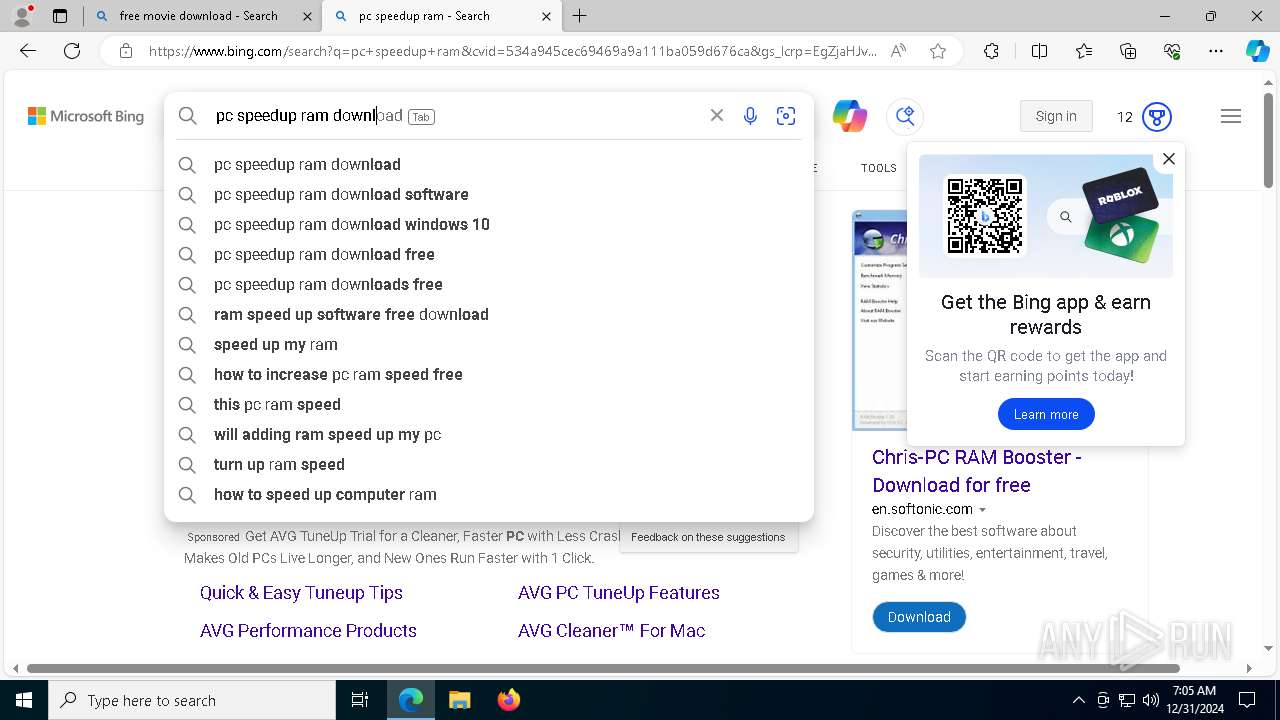Click the Sign in button
Image resolution: width=1280 pixels, height=720 pixels.
coord(1056,116)
